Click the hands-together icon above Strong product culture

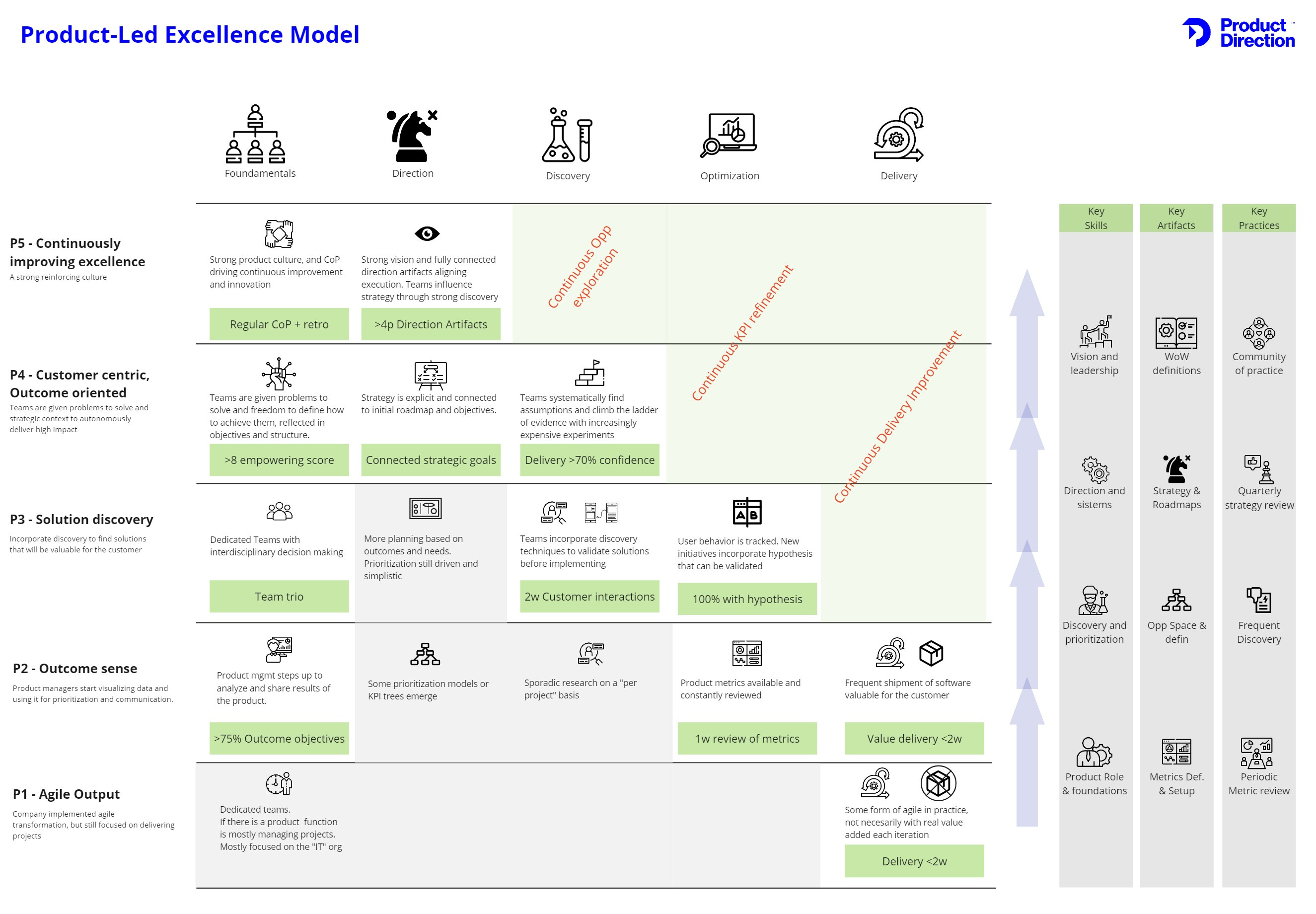(x=279, y=233)
